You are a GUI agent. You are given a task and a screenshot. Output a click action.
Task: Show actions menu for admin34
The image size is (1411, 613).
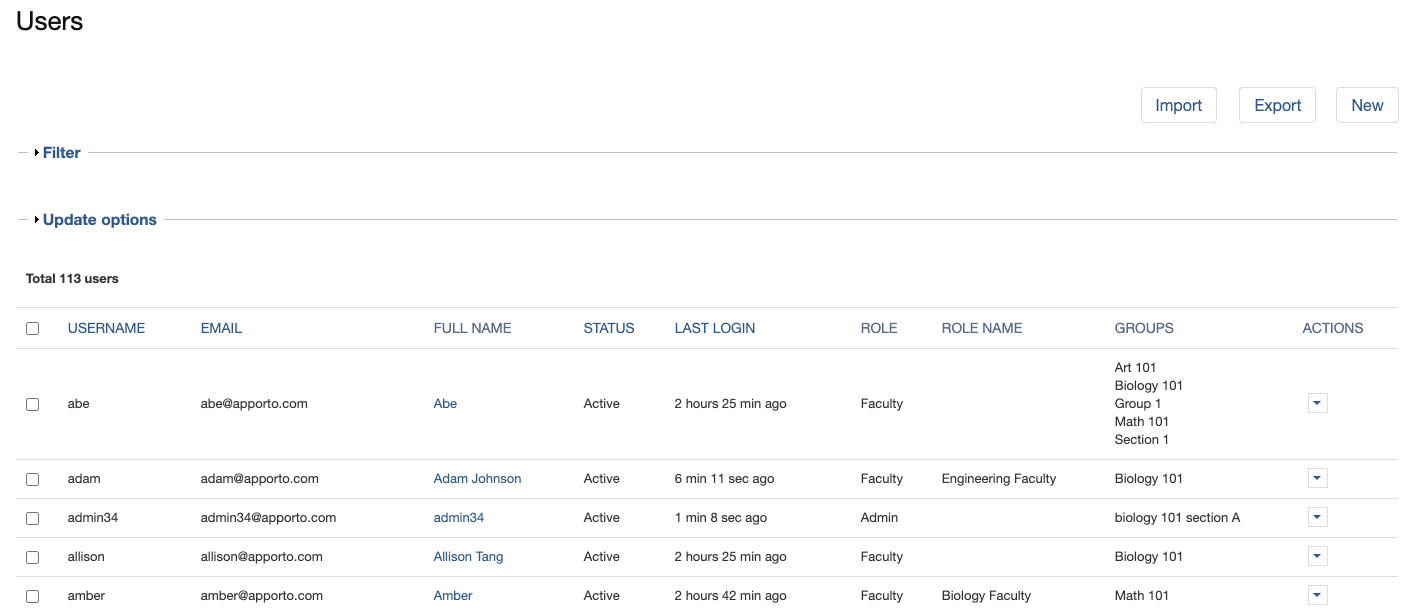[x=1318, y=517]
